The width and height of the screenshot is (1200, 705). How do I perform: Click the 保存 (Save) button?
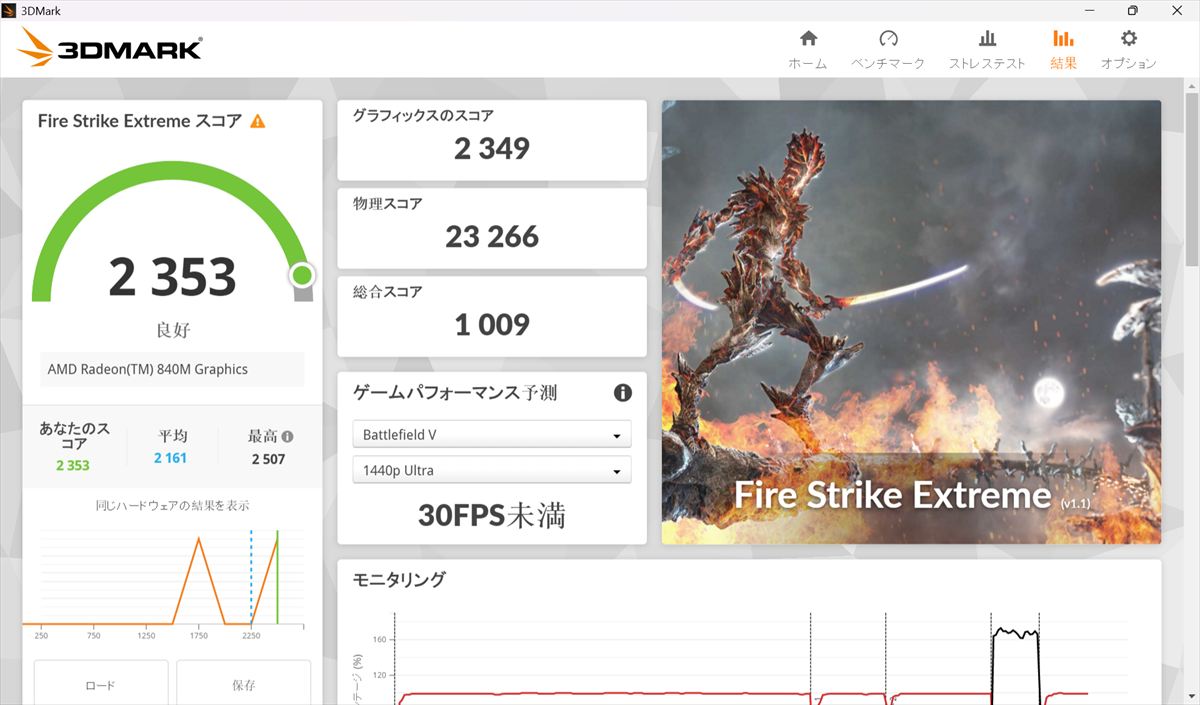(x=243, y=685)
